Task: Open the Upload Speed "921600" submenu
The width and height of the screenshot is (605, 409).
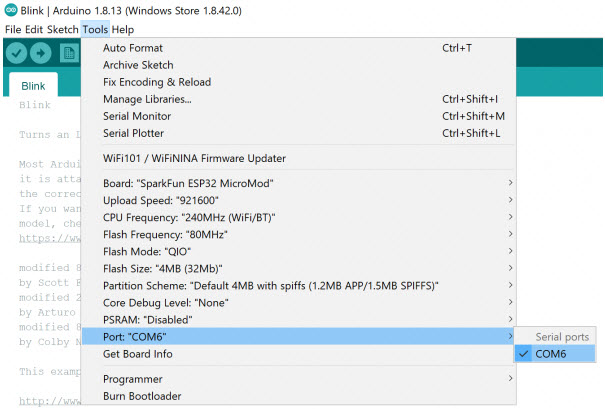Action: tap(152, 200)
